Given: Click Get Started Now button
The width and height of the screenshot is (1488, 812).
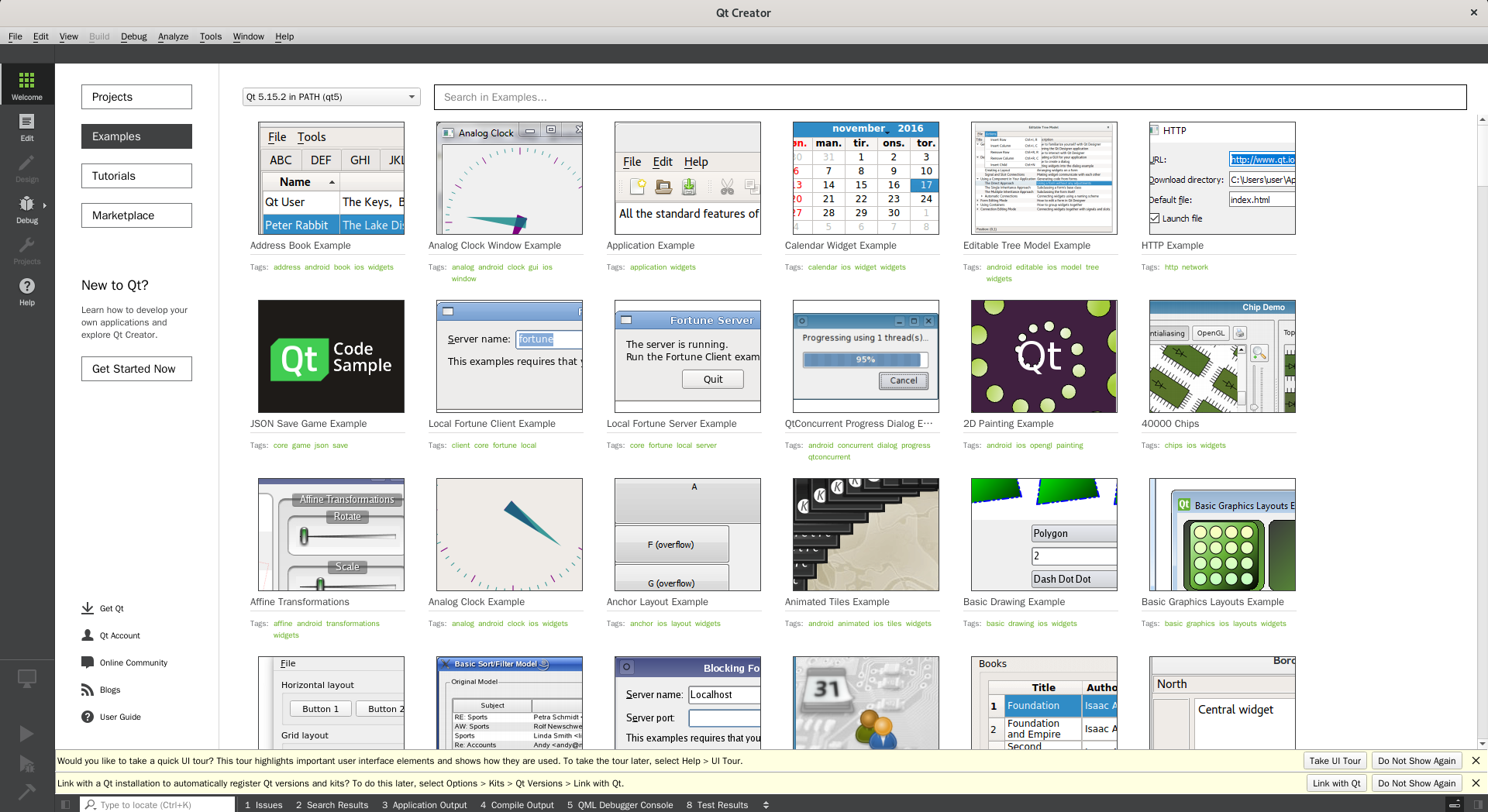Looking at the screenshot, I should [136, 369].
